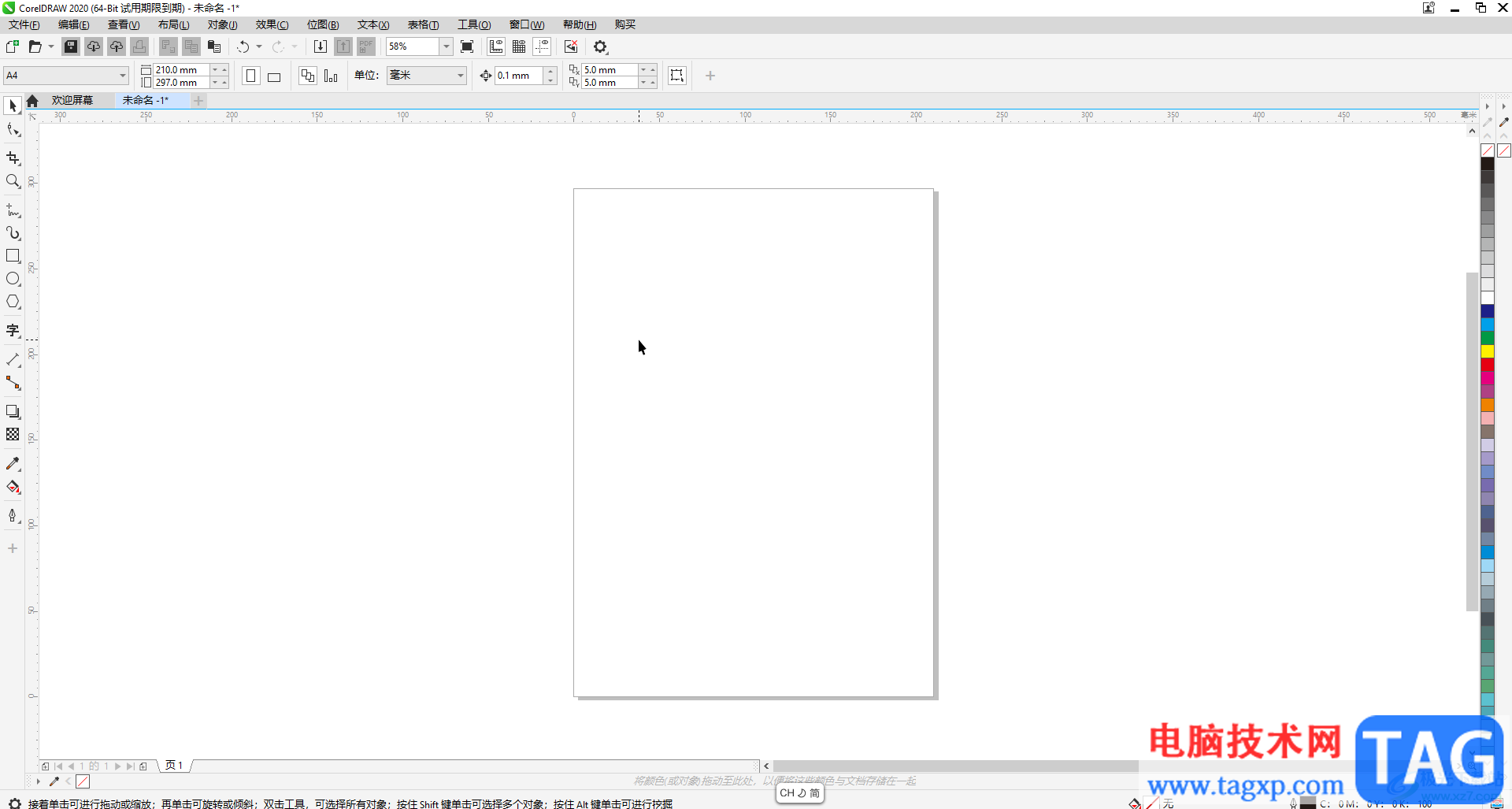The width and height of the screenshot is (1512, 809).
Task: Open the 购买 (Buy) menu
Action: click(x=625, y=24)
